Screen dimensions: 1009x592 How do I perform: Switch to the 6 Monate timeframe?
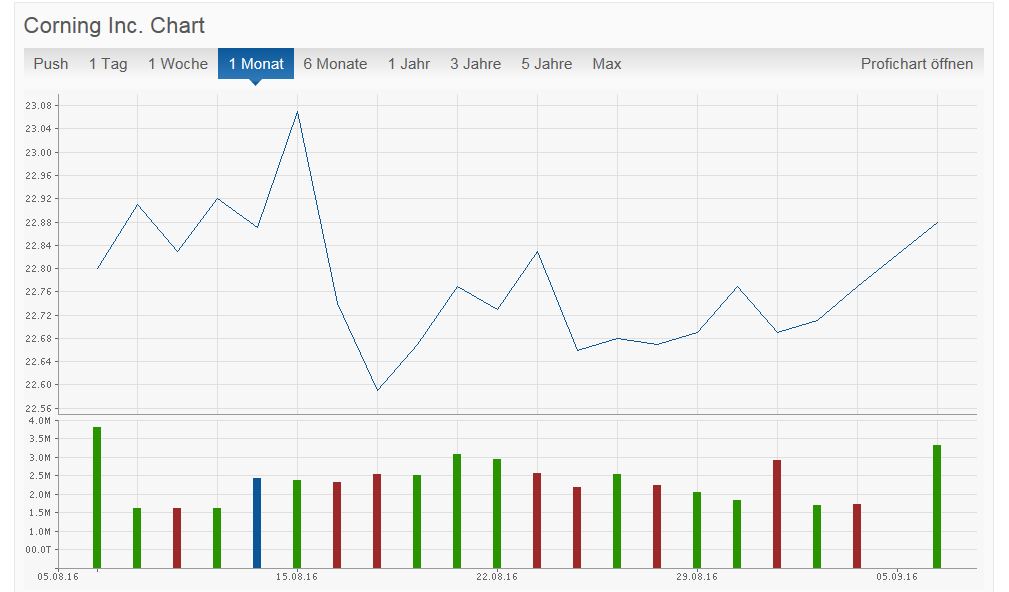(x=335, y=64)
